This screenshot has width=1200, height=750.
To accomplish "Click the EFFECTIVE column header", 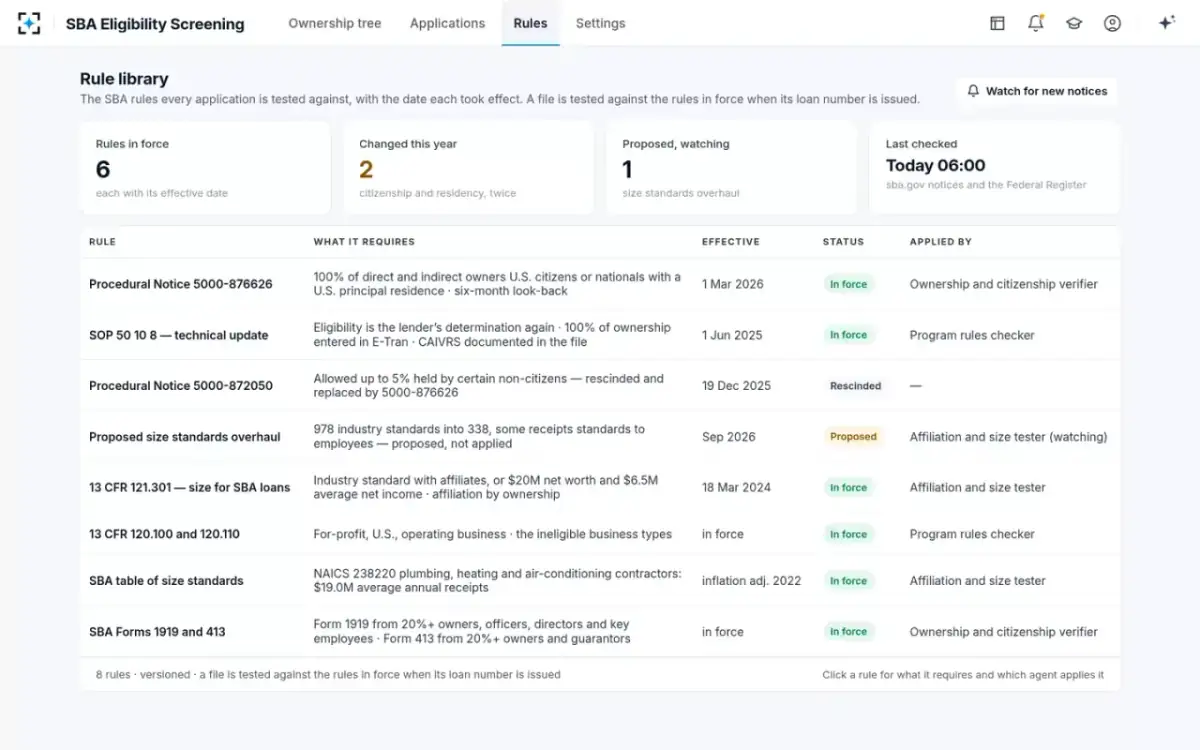I will coord(731,242).
